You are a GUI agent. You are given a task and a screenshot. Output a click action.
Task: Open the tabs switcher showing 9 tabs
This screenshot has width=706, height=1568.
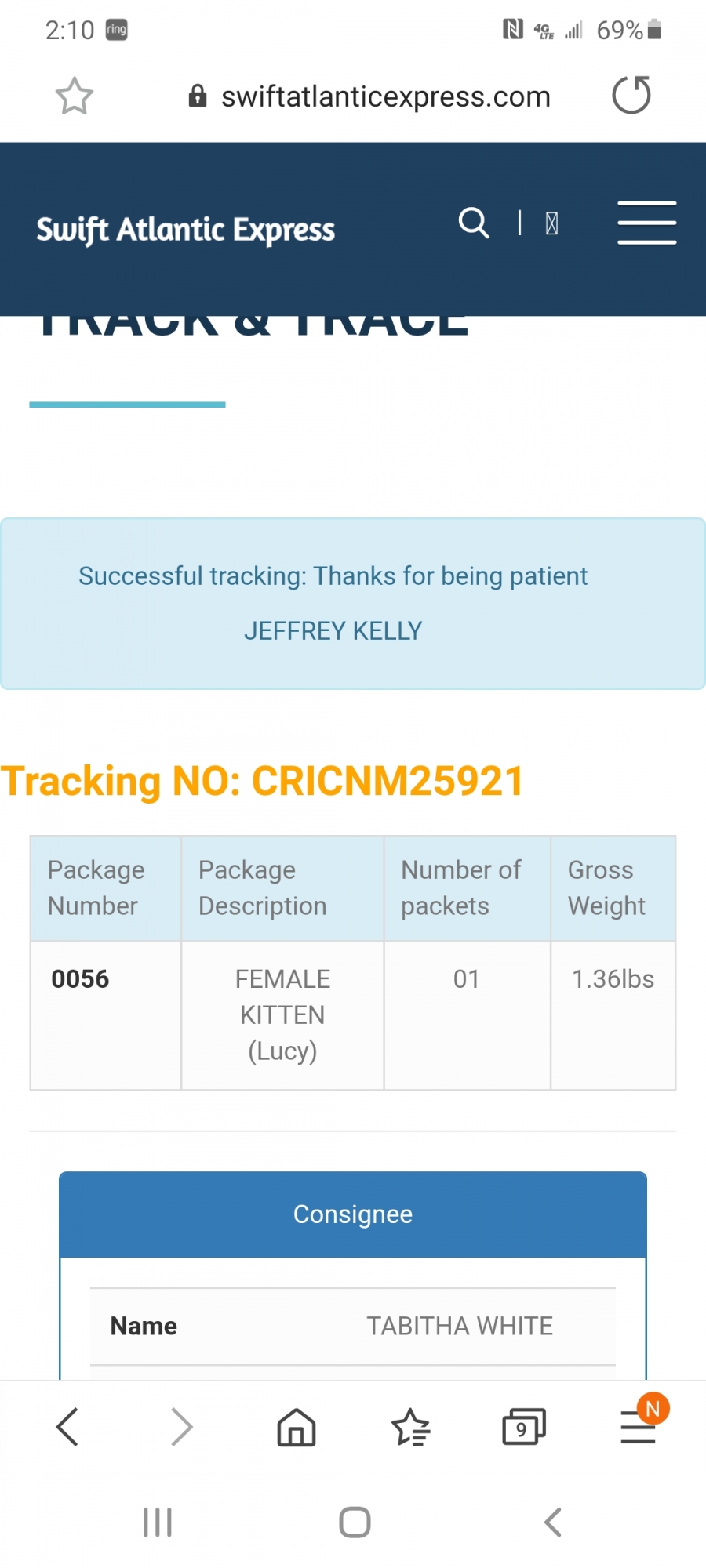[524, 1427]
